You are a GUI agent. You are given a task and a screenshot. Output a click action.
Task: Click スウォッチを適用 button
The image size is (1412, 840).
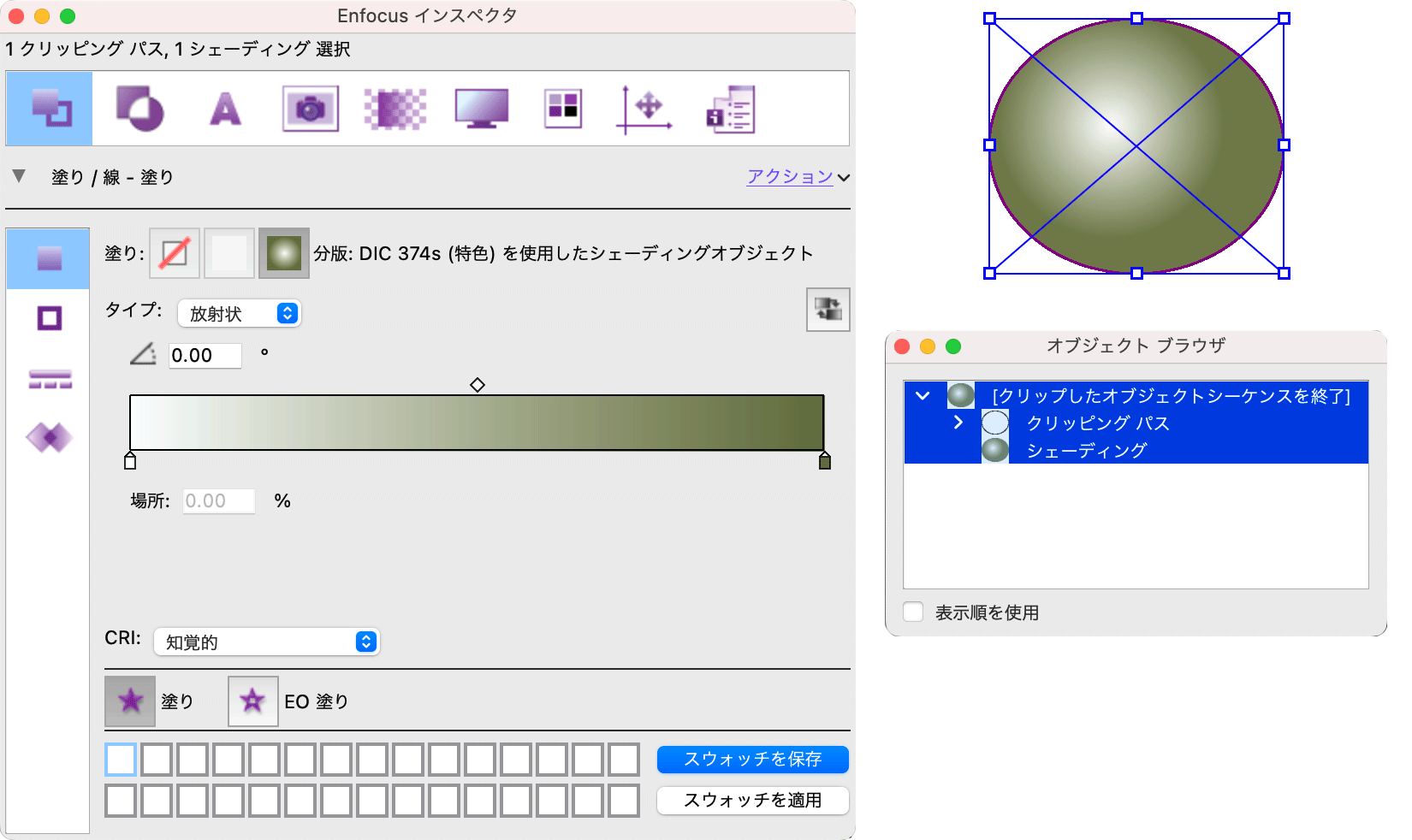tap(753, 800)
